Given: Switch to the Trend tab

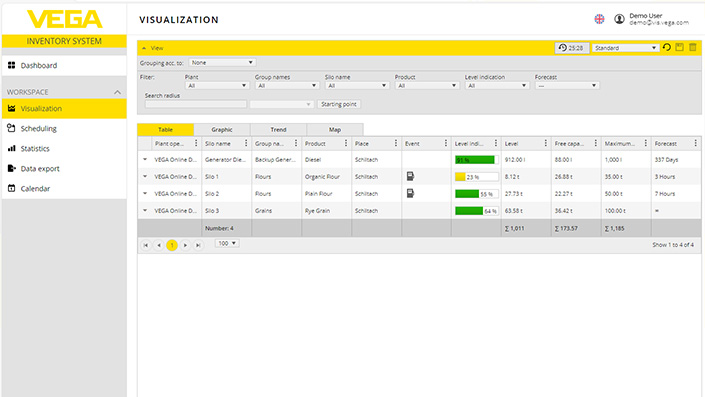Looking at the screenshot, I should 278,129.
